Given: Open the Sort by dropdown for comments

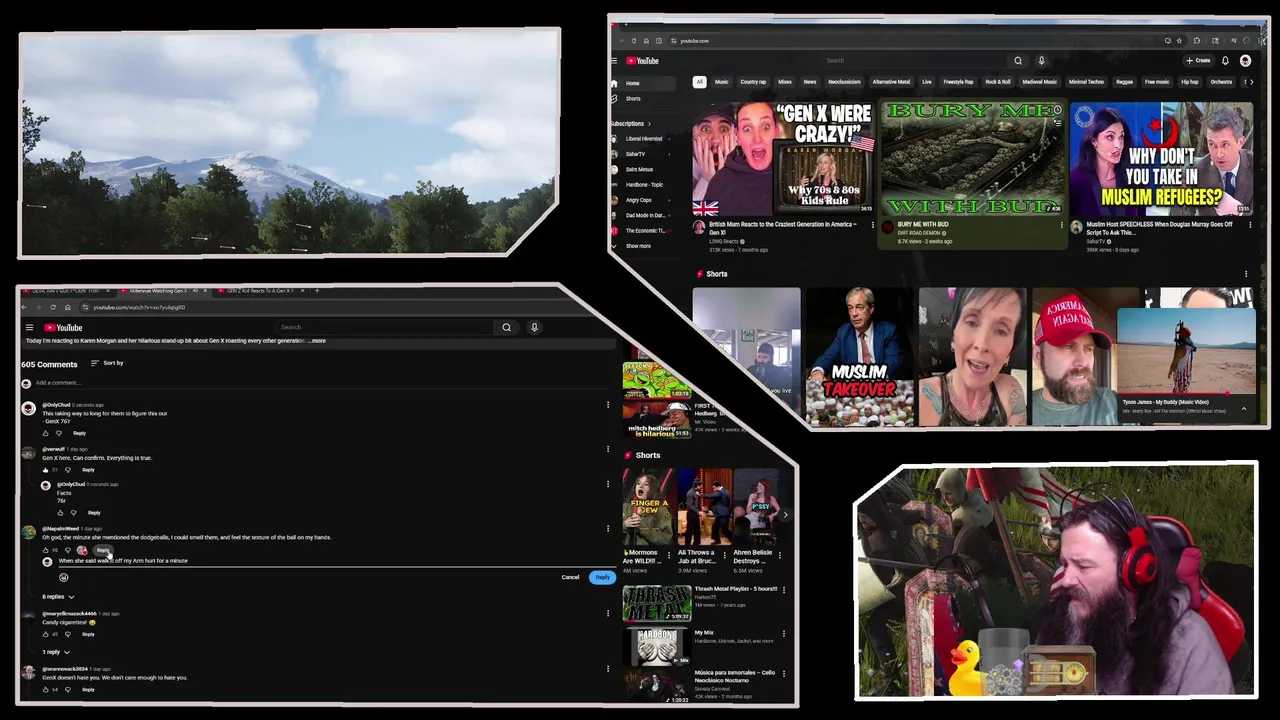Looking at the screenshot, I should point(107,363).
